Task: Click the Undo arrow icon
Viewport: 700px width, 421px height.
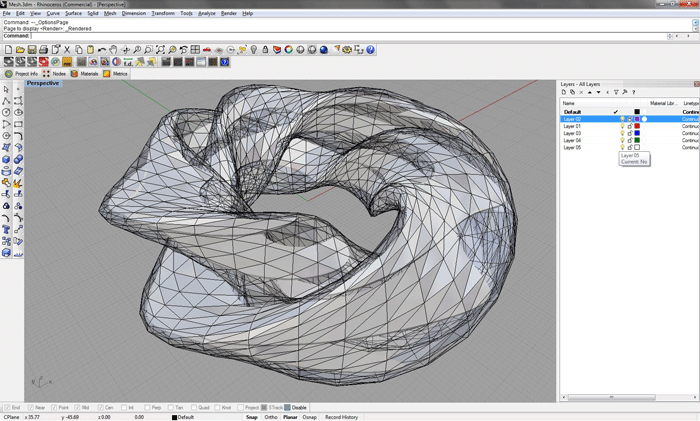Action: 102,49
